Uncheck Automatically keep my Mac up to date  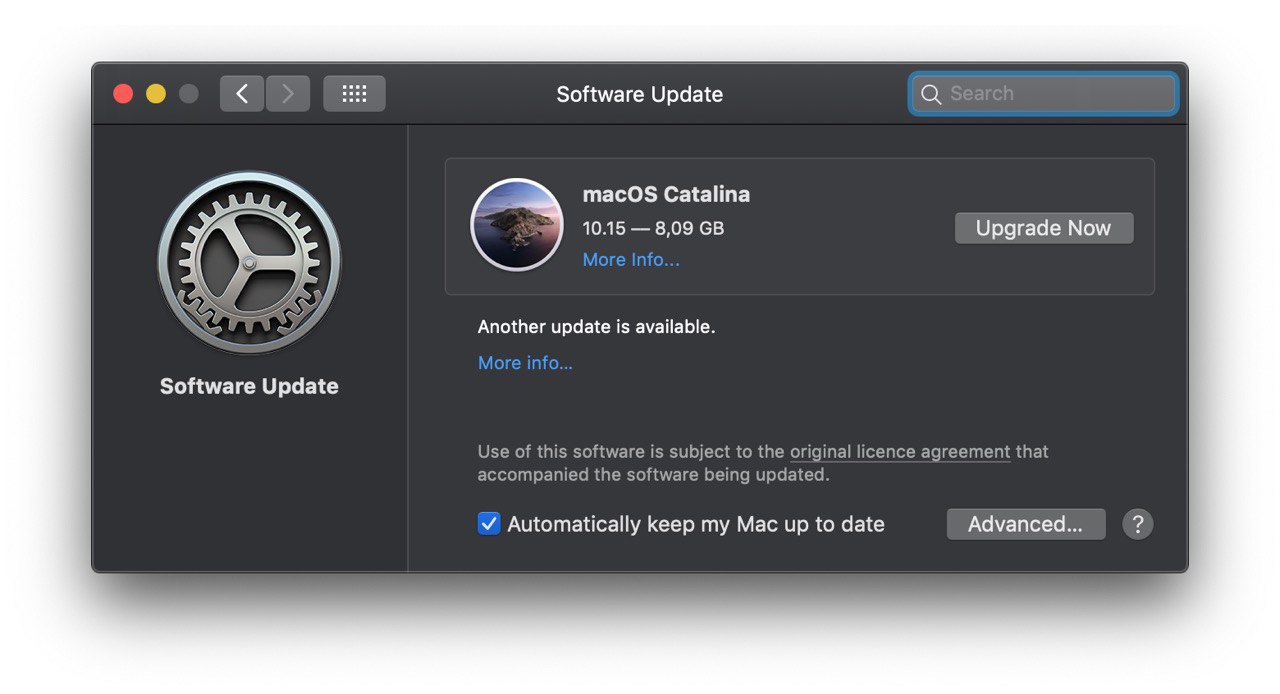coord(489,524)
